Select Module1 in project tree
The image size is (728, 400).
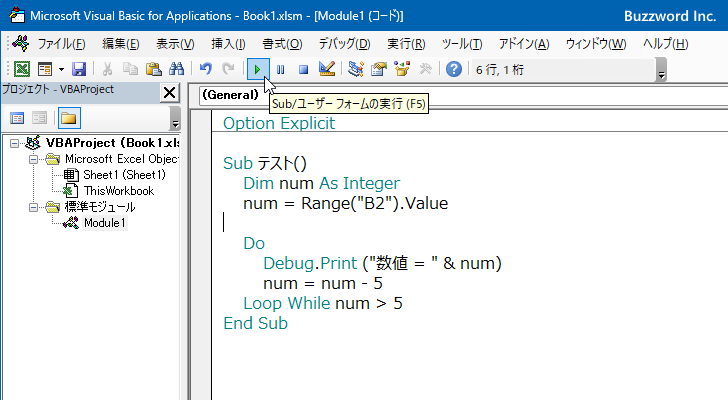click(x=104, y=223)
